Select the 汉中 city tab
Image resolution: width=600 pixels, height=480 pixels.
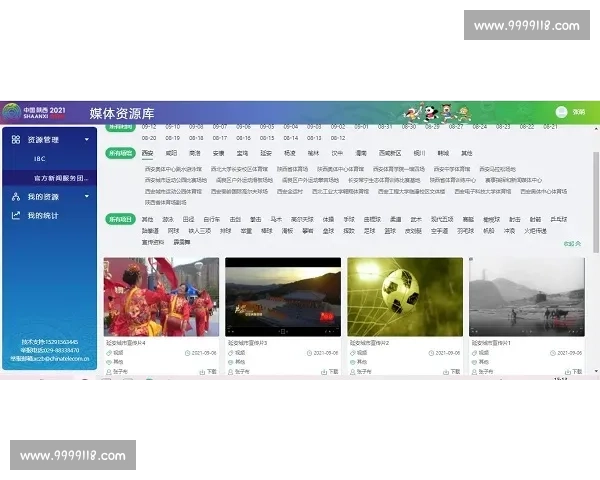coord(337,153)
